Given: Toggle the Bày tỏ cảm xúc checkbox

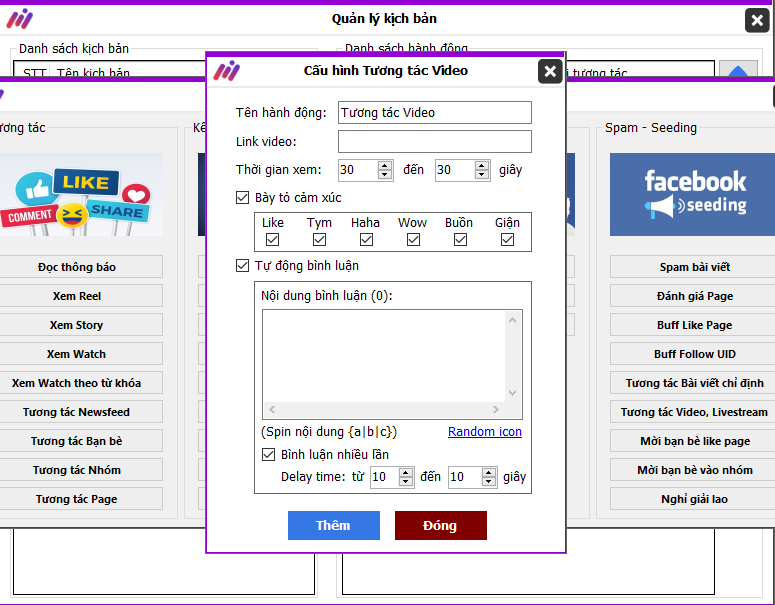Looking at the screenshot, I should [243, 198].
